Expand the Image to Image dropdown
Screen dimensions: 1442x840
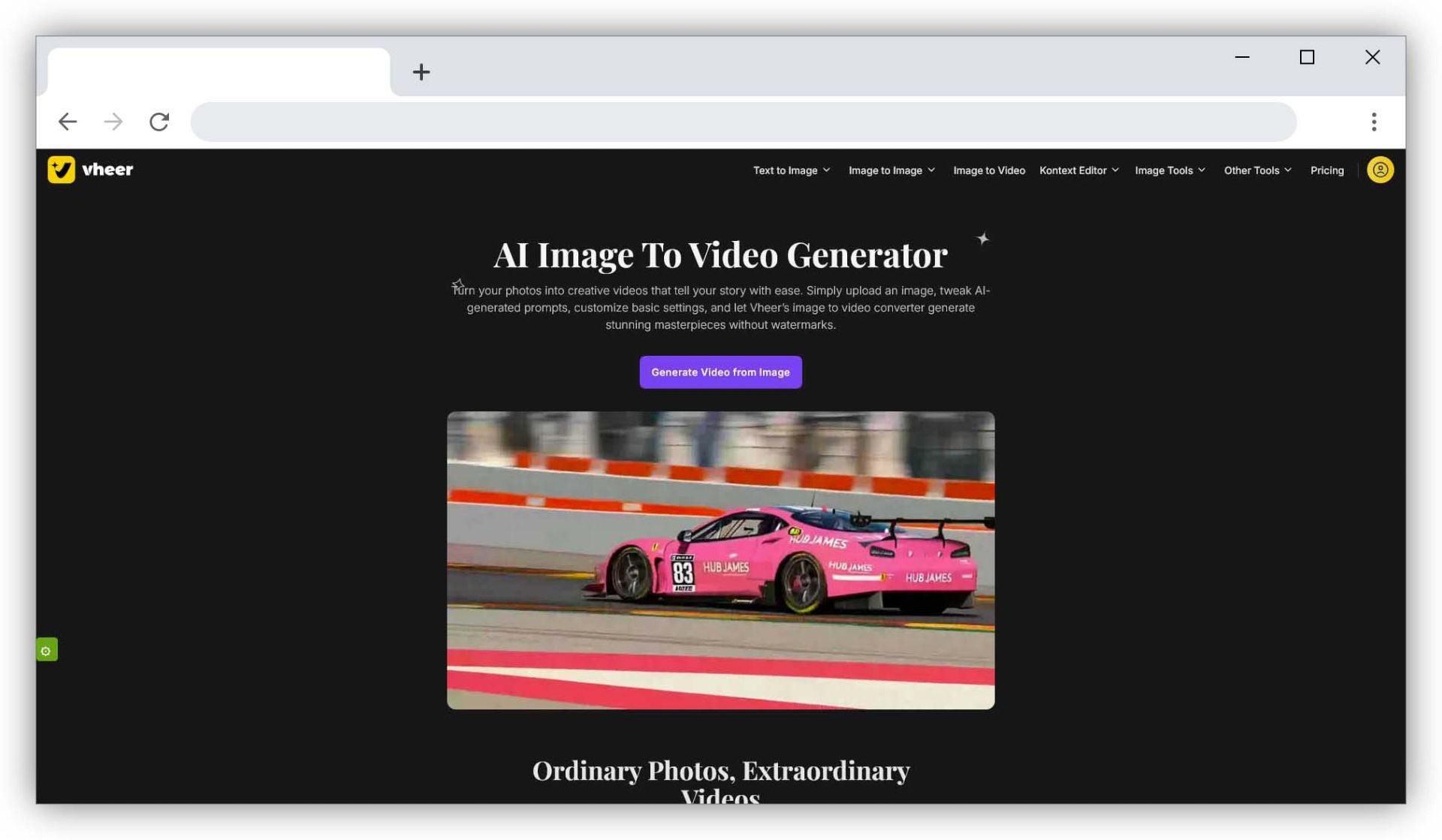tap(891, 170)
